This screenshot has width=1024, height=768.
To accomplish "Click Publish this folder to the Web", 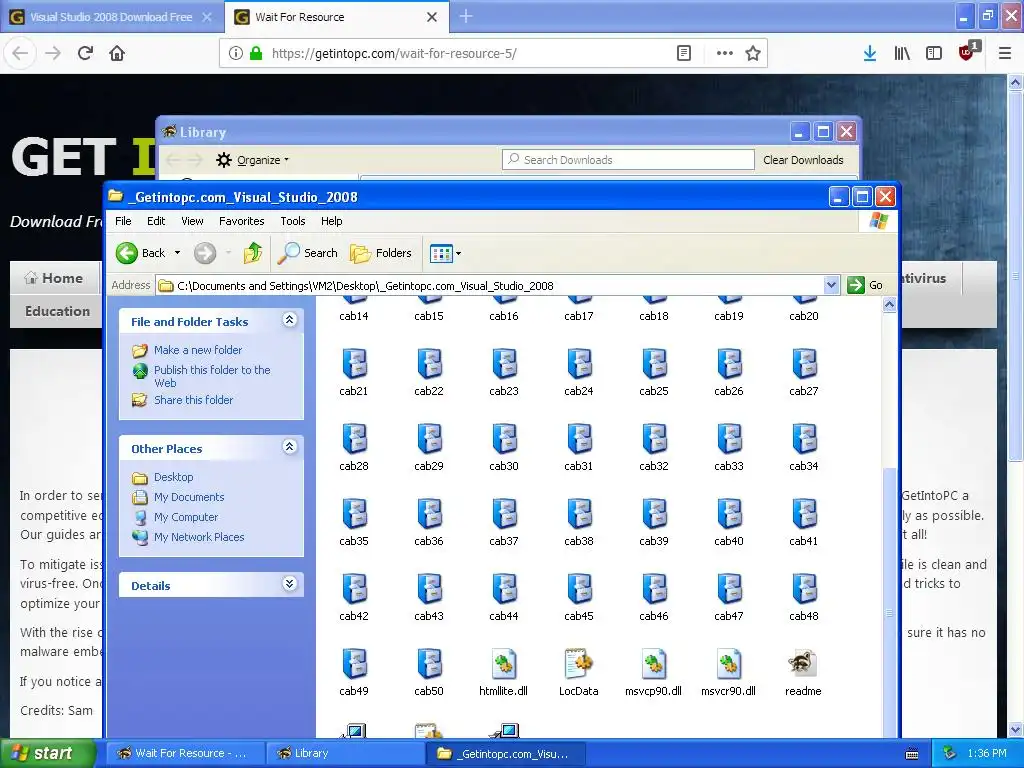I will click(x=212, y=376).
